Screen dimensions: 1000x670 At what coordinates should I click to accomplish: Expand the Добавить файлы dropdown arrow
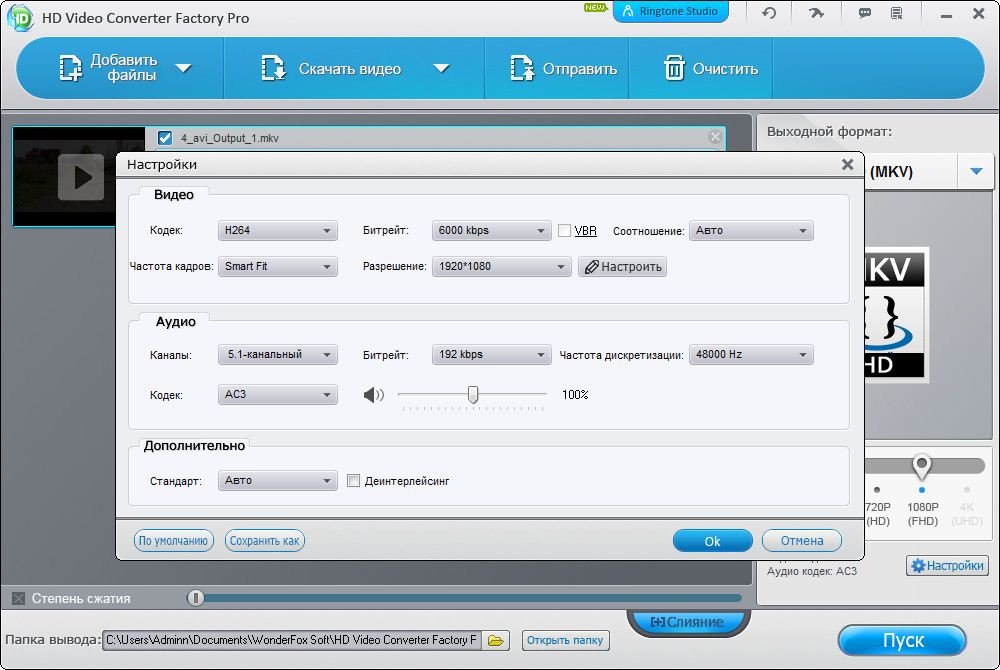(x=184, y=68)
